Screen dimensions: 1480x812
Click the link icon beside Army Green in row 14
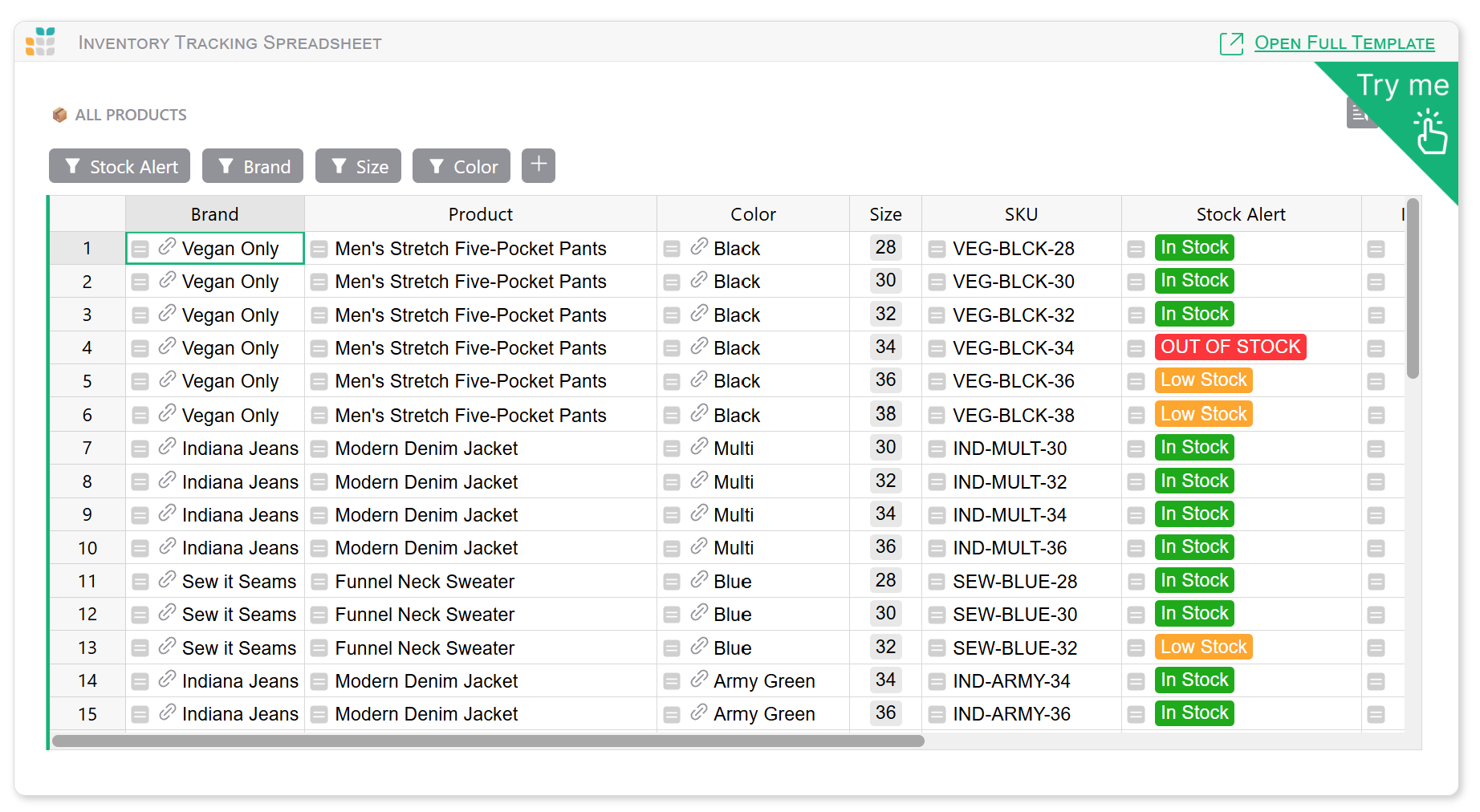tap(699, 679)
